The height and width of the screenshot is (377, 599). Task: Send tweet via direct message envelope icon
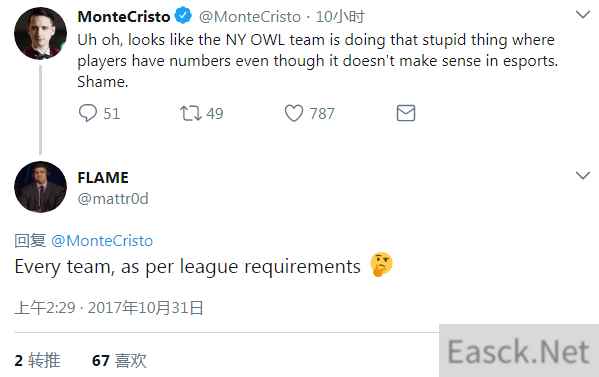click(406, 113)
